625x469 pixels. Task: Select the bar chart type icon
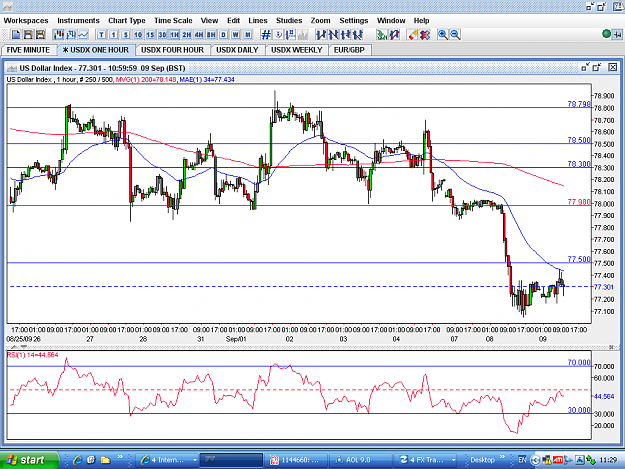click(x=71, y=35)
